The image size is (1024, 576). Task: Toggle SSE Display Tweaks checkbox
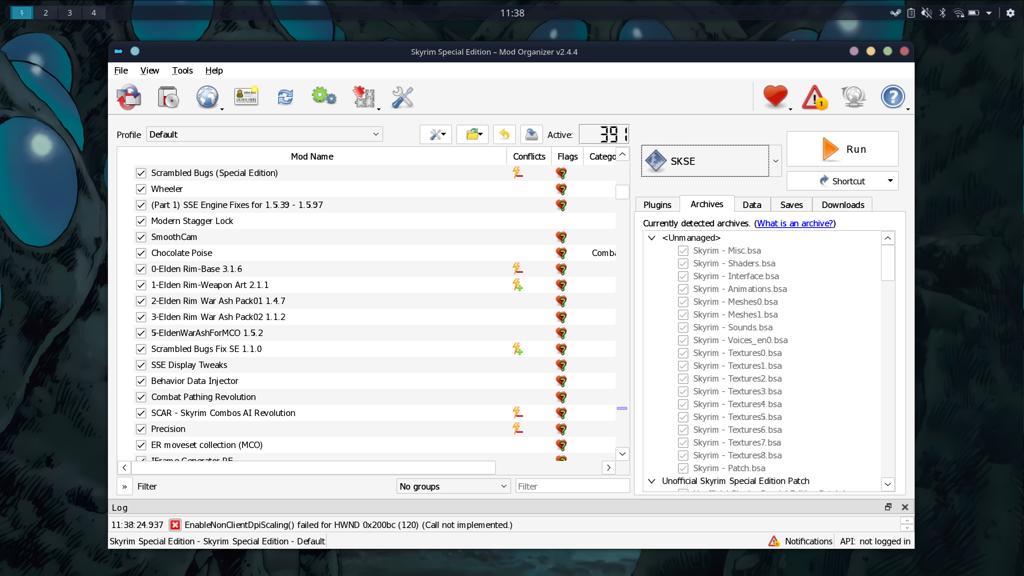[x=141, y=365]
